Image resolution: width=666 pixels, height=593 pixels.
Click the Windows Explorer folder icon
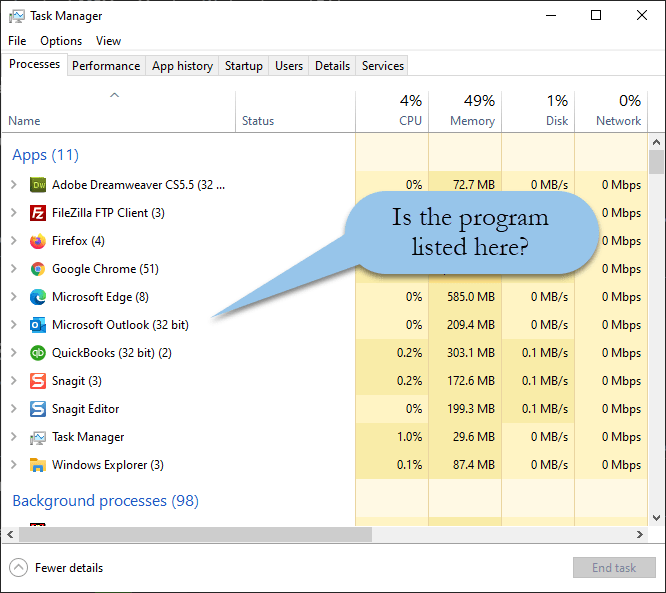pyautogui.click(x=38, y=465)
